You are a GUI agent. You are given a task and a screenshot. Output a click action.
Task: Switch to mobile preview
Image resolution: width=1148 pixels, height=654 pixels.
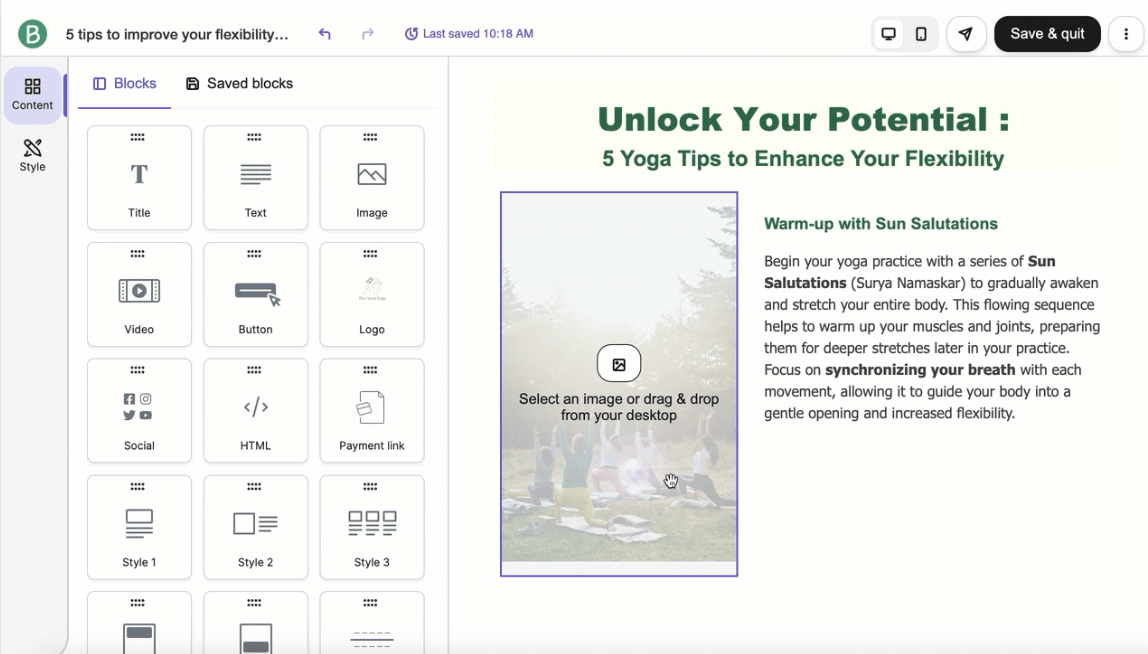click(x=921, y=34)
